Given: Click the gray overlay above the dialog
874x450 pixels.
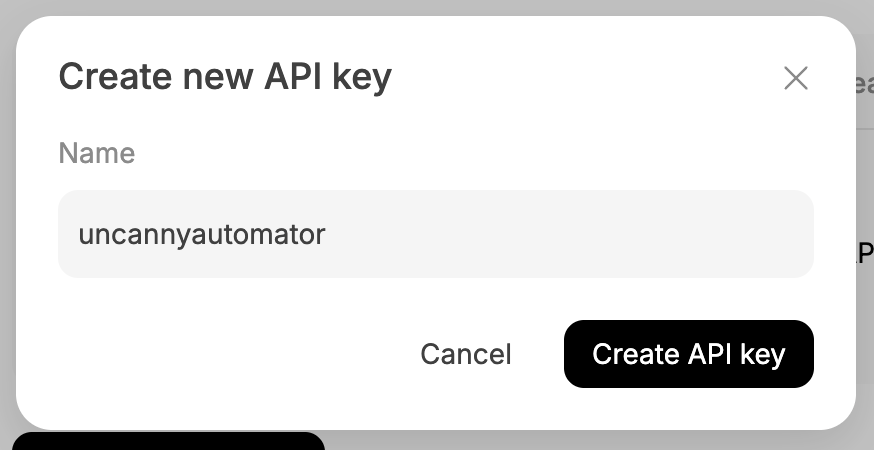Looking at the screenshot, I should [435, 7].
